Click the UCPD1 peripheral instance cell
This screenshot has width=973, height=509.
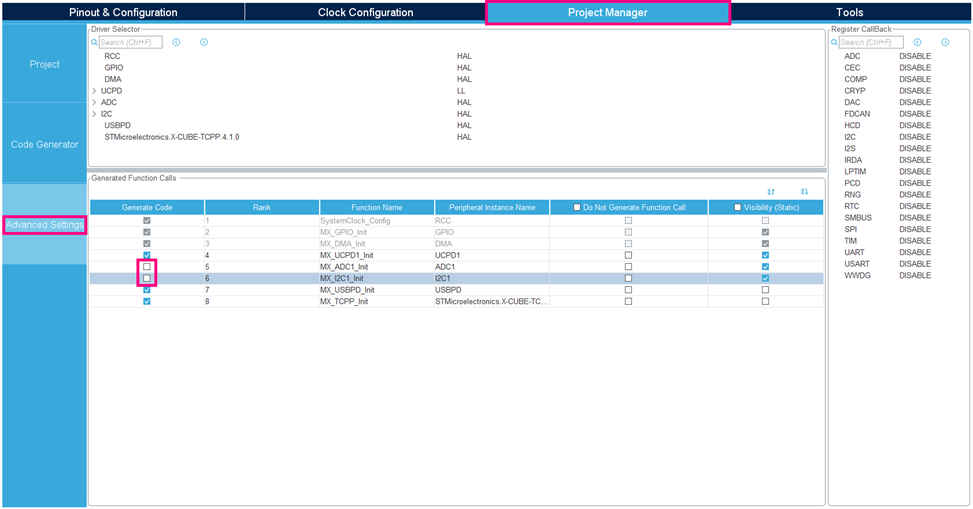coord(492,255)
